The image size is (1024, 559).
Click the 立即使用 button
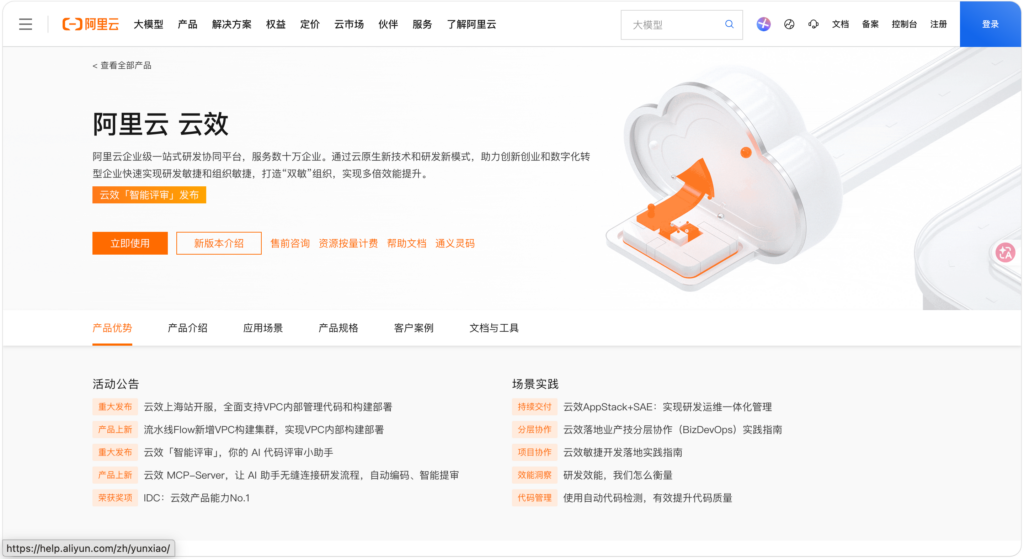coord(130,243)
